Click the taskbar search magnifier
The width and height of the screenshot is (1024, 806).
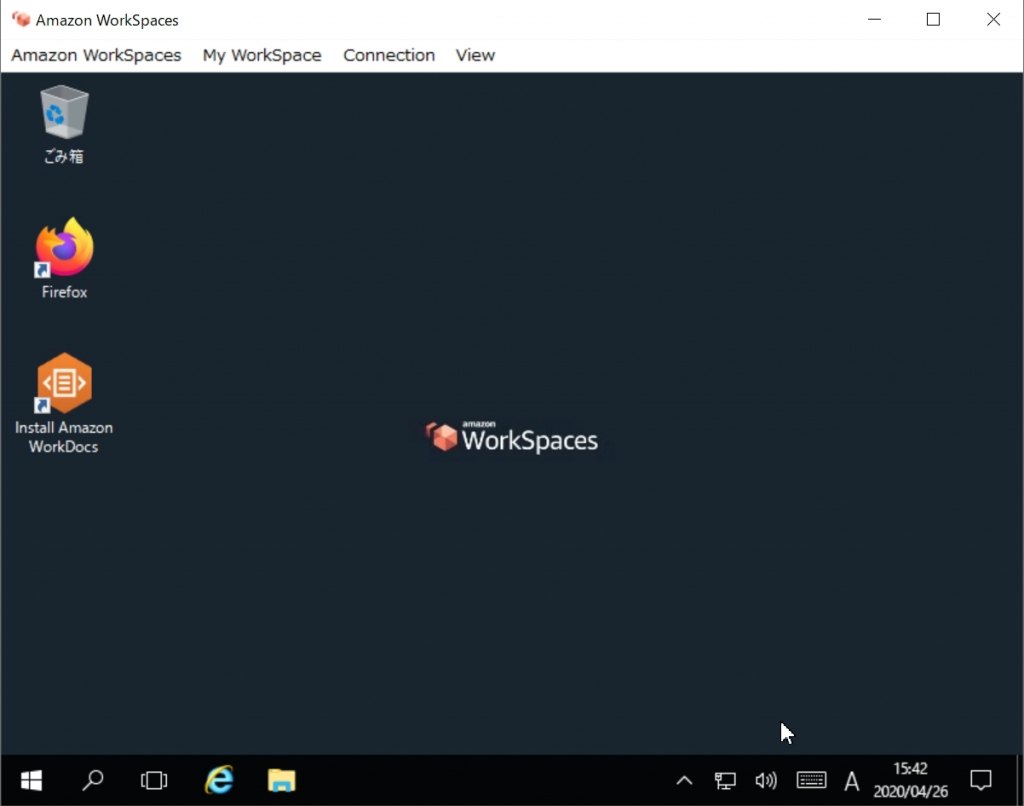(93, 781)
